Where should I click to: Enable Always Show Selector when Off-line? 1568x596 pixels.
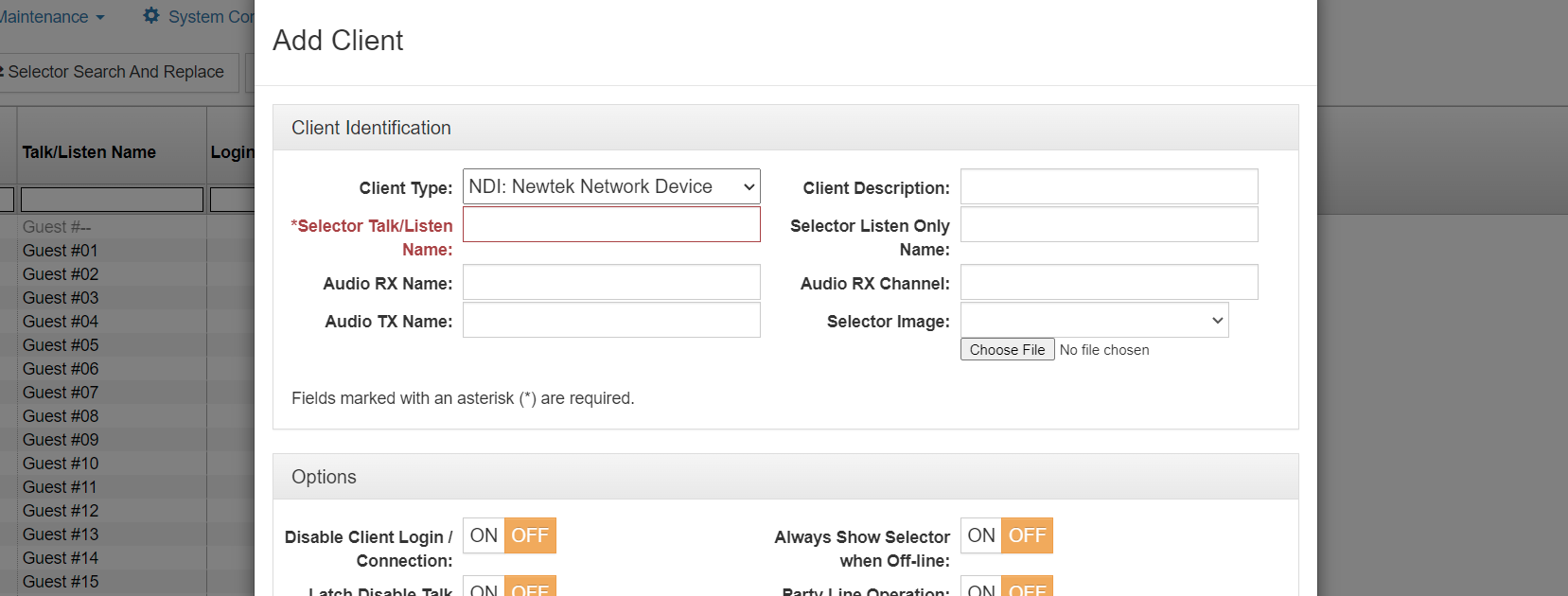pyautogui.click(x=980, y=535)
